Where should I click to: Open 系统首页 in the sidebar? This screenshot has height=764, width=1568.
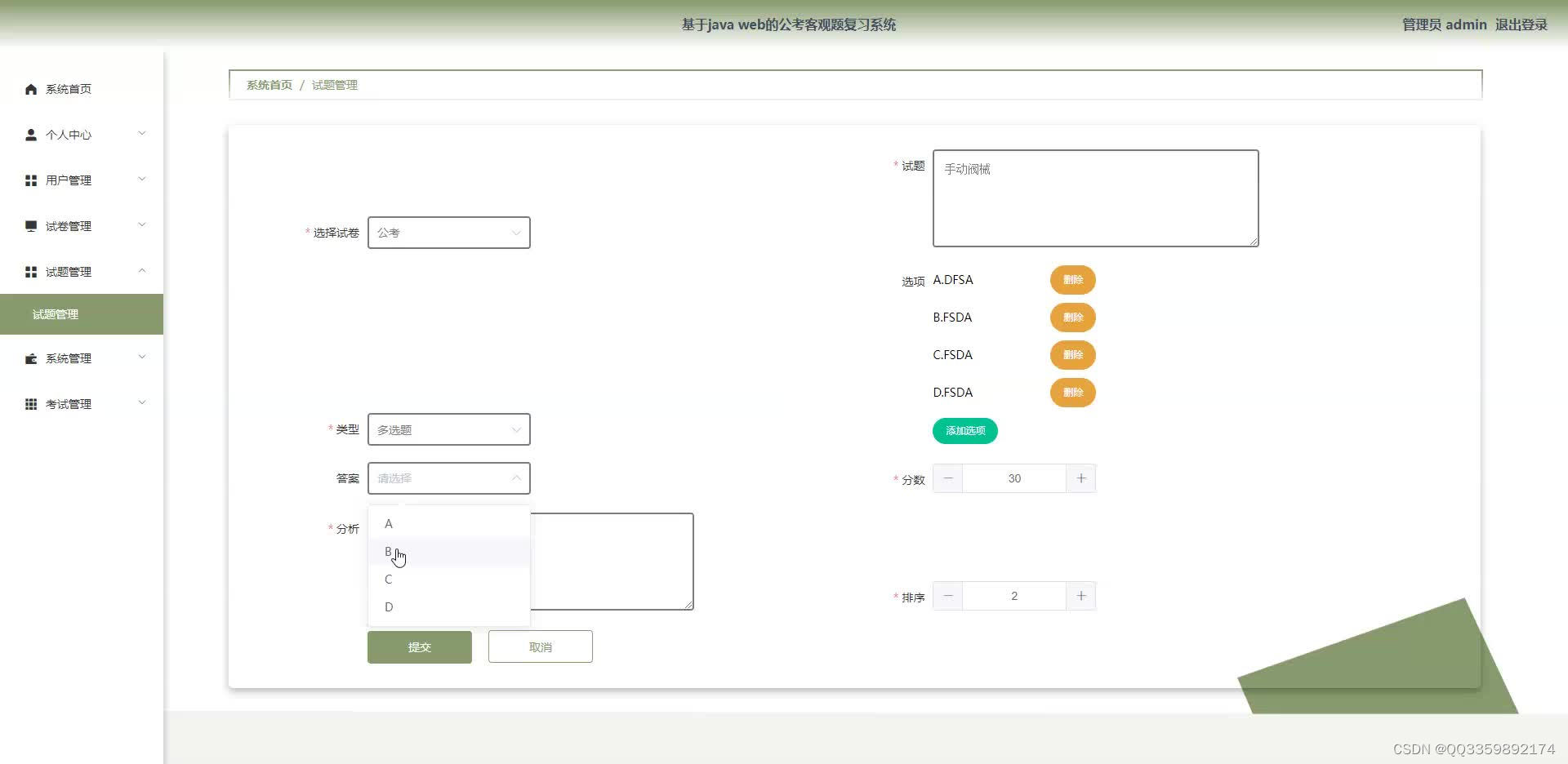point(82,89)
